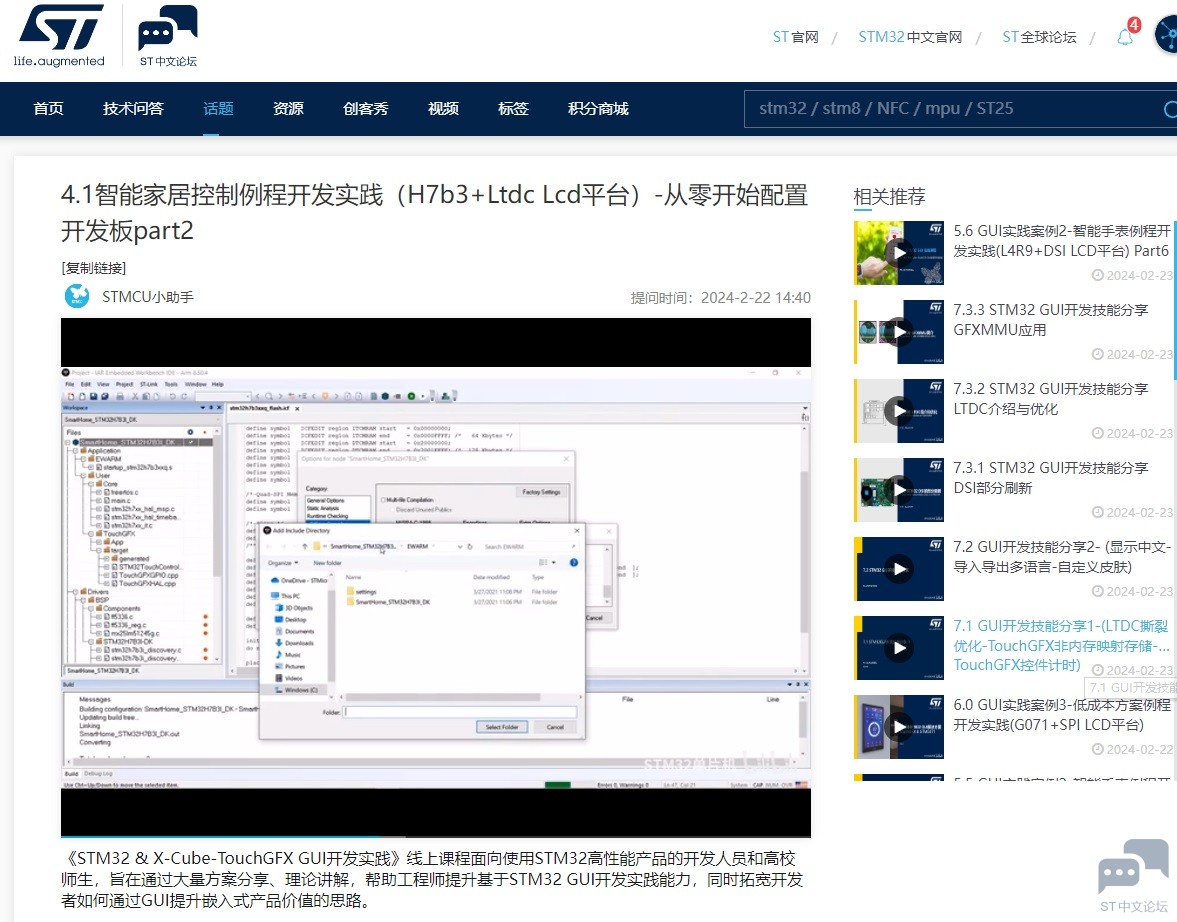Open 7.3.2 LTDC介绍与优化 title link

(1051, 399)
